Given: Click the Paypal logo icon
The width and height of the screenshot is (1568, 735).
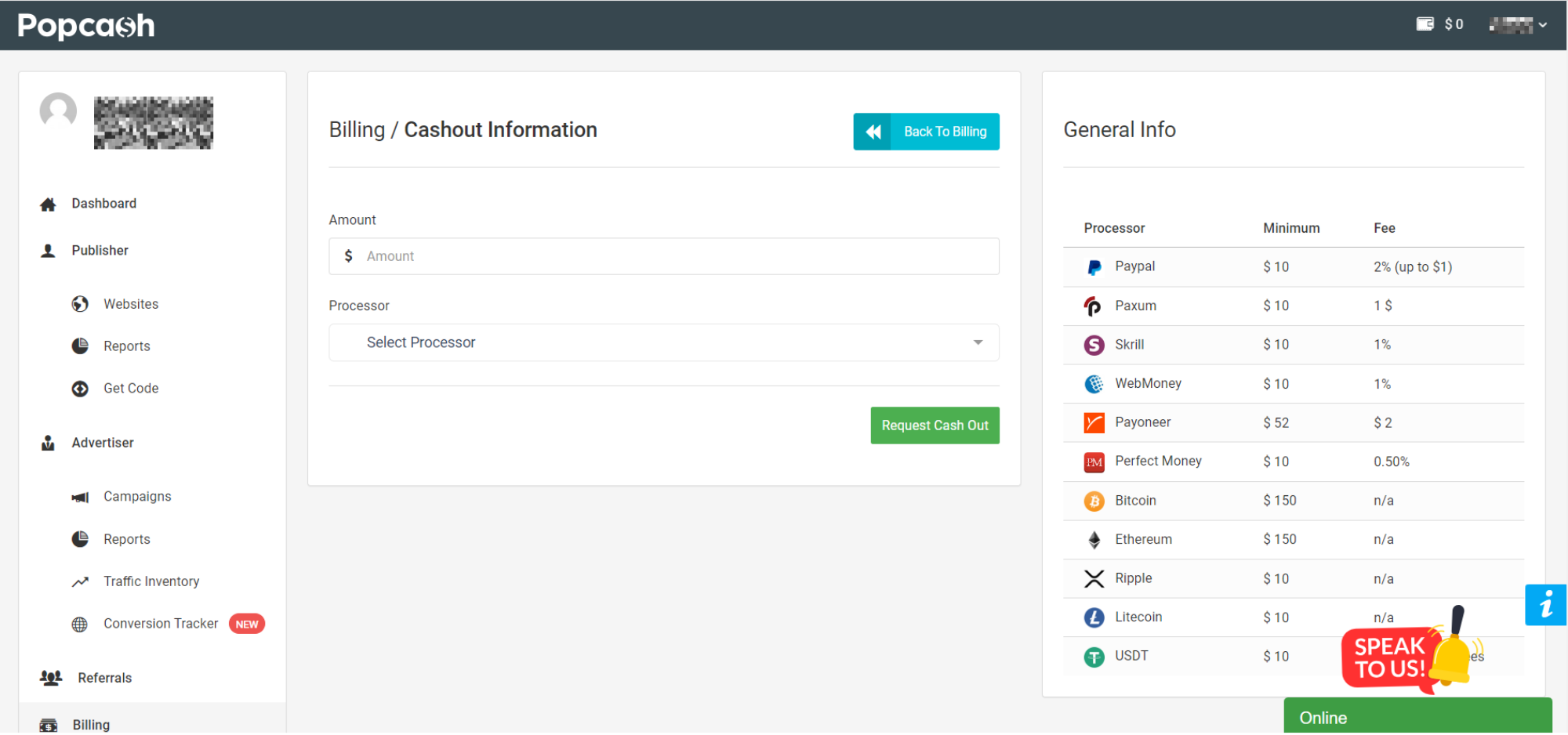Looking at the screenshot, I should point(1094,267).
